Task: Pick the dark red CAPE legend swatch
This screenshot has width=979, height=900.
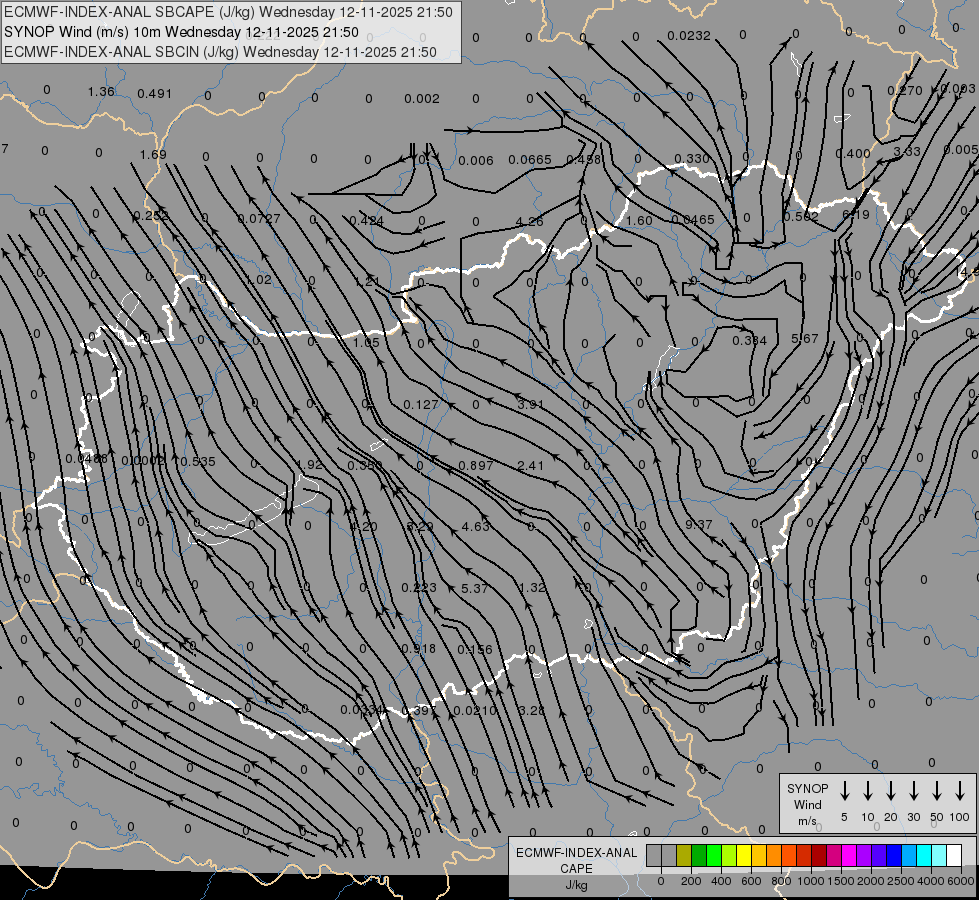Action: (819, 855)
